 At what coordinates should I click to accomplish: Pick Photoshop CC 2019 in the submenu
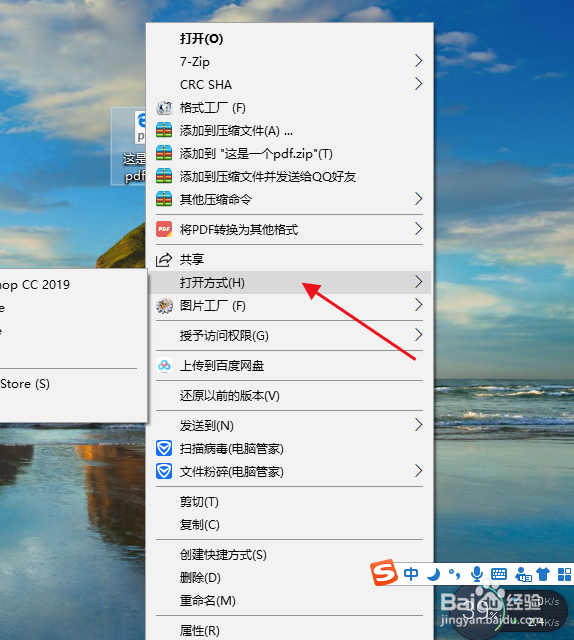[72, 284]
